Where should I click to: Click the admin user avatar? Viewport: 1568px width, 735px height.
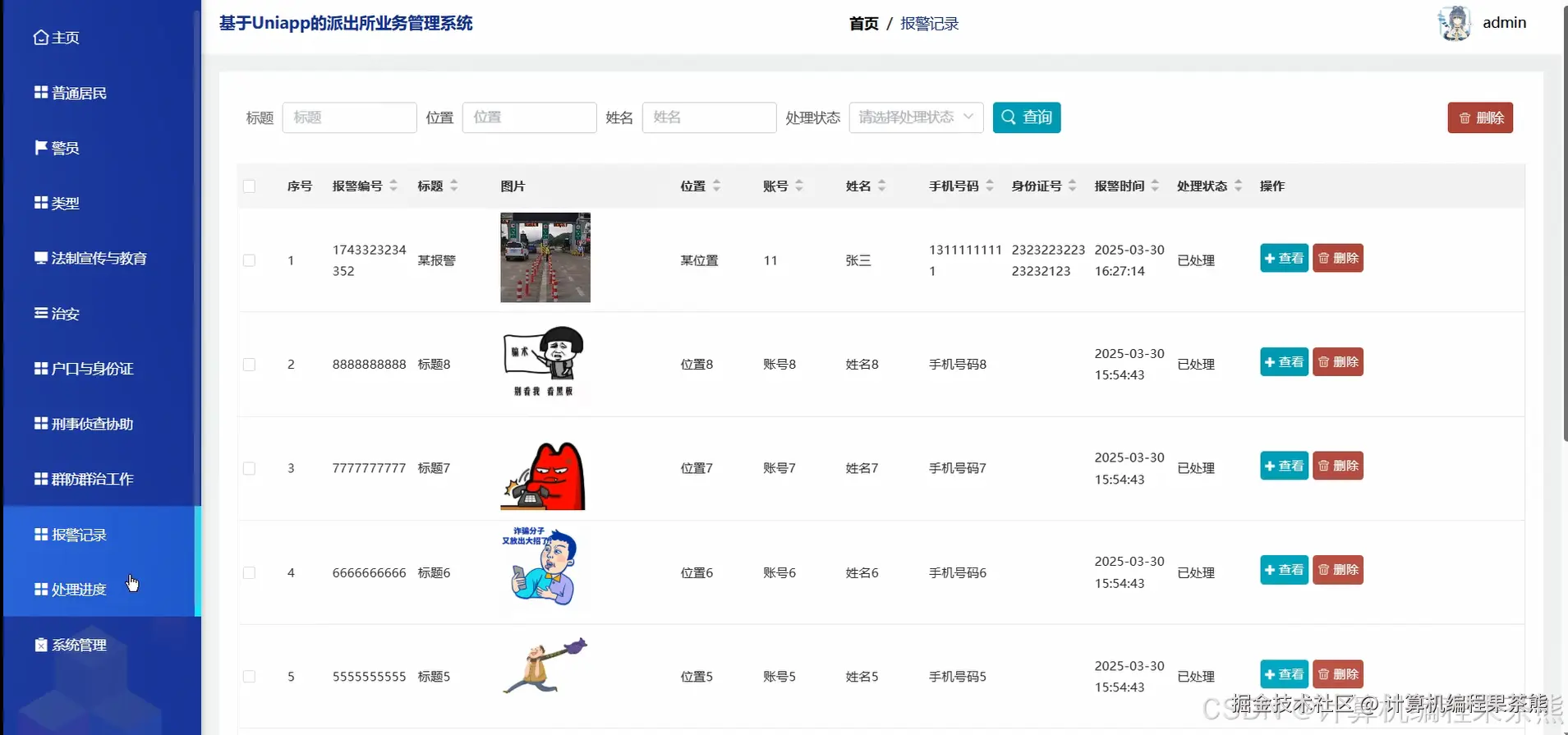1455,23
